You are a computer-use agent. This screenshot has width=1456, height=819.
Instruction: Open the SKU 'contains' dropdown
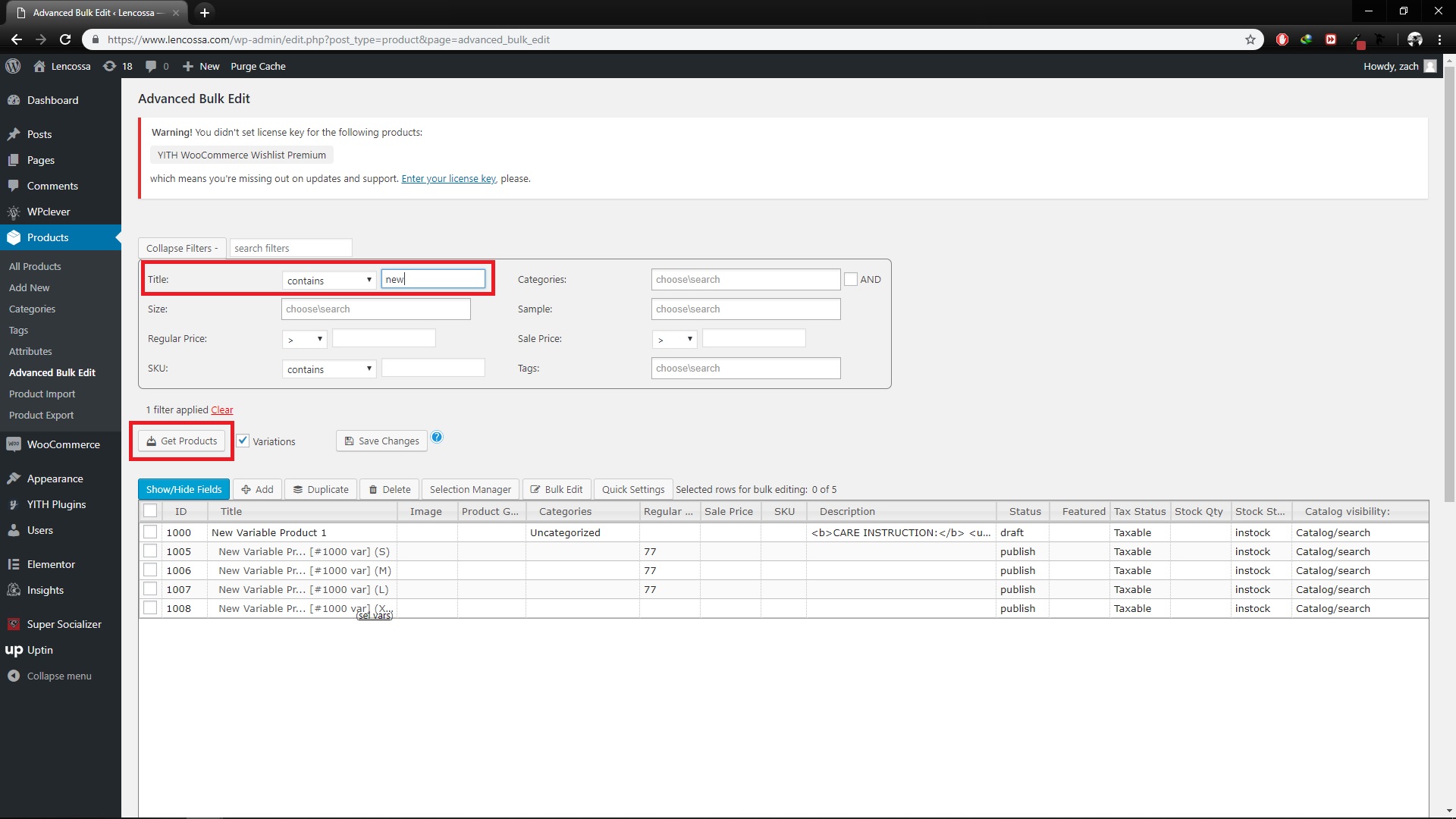pos(329,369)
